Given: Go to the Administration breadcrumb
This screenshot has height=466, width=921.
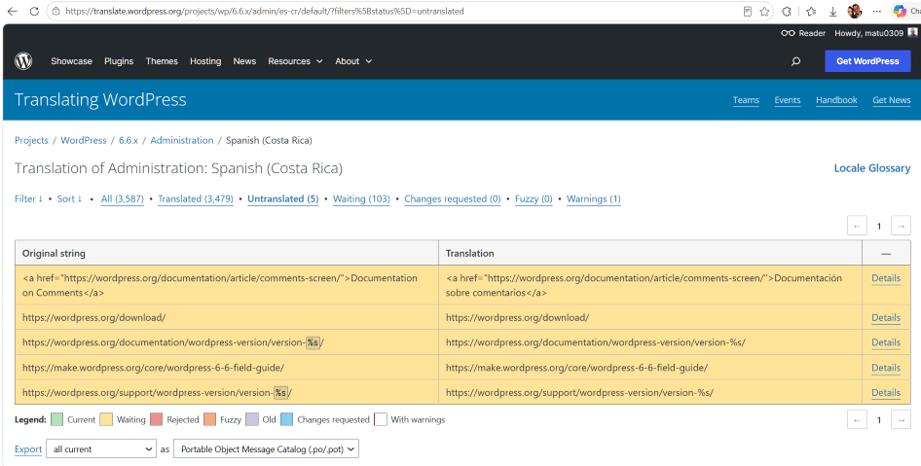Looking at the screenshot, I should tap(182, 140).
